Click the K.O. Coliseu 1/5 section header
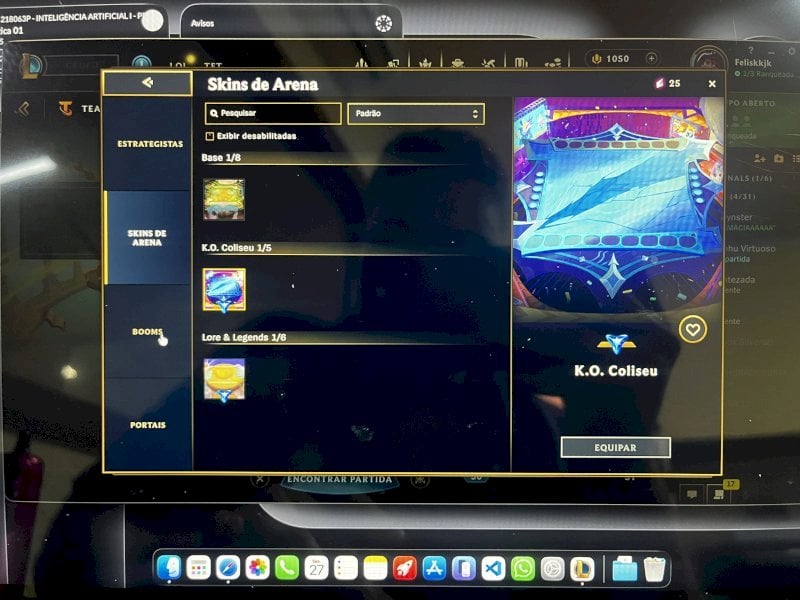Image resolution: width=800 pixels, height=600 pixels. click(236, 248)
